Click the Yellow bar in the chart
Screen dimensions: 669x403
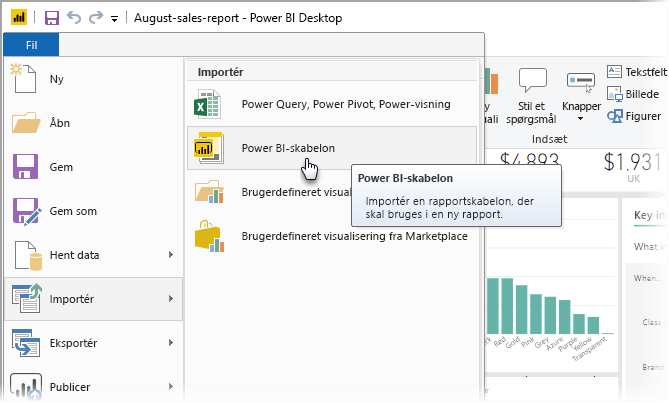point(593,325)
